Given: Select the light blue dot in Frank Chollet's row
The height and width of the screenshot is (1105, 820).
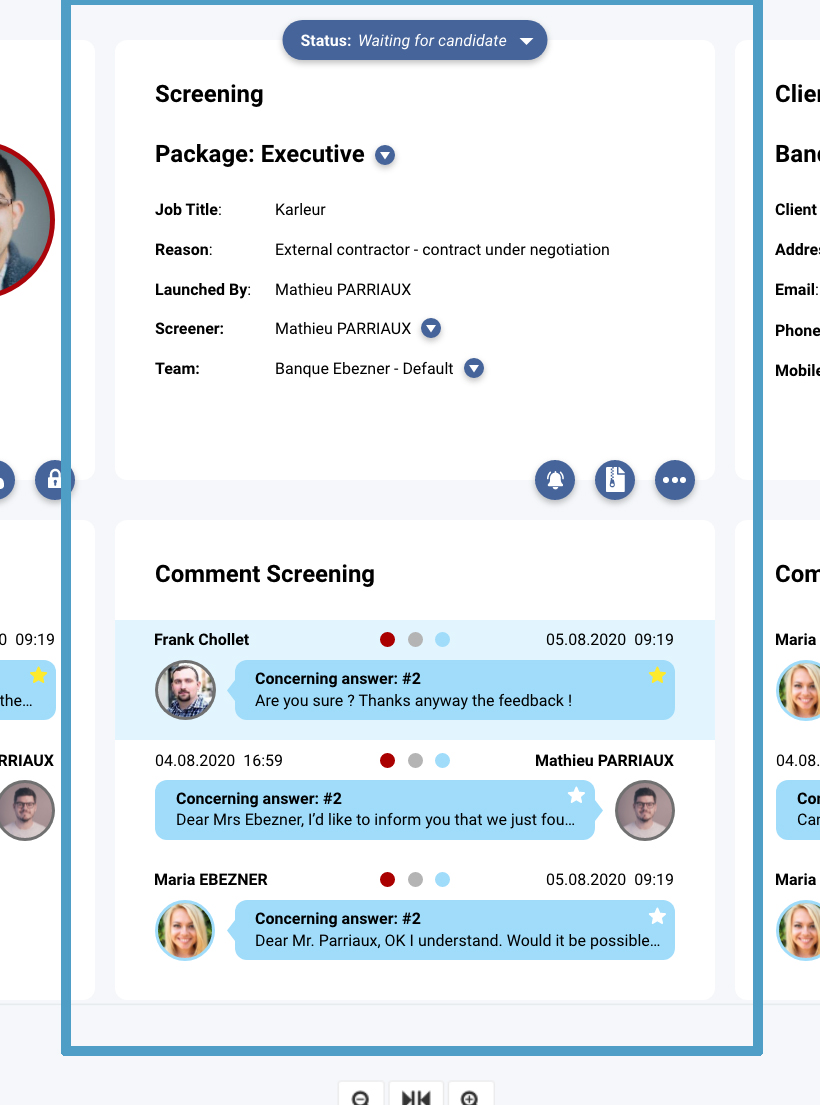Looking at the screenshot, I should pyautogui.click(x=442, y=639).
